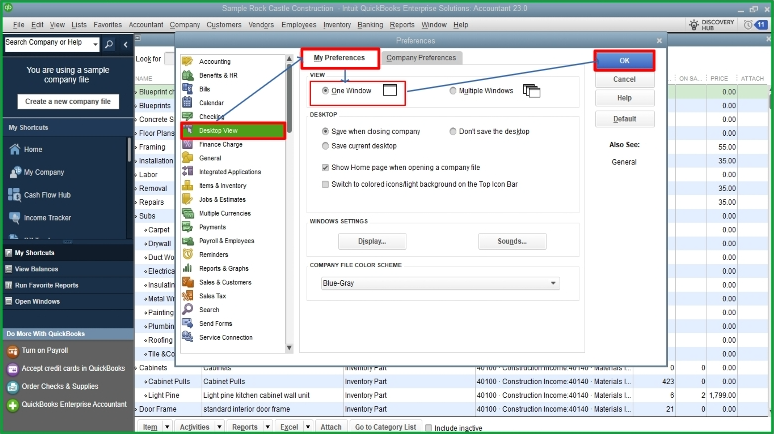Open Benefits & HR preferences icon
This screenshot has height=434, width=774.
click(188, 75)
